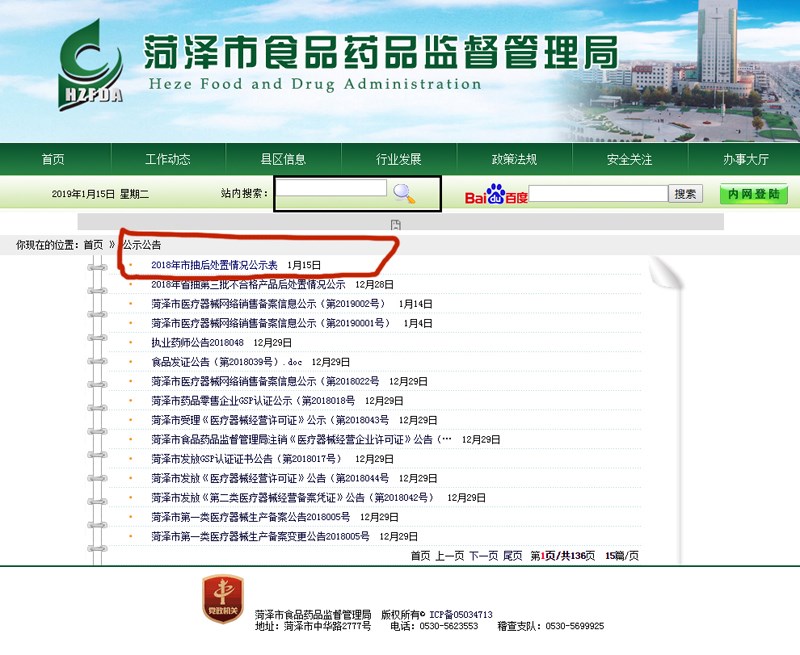Open the 首页 navigation menu item
The image size is (800, 655).
pos(53,159)
